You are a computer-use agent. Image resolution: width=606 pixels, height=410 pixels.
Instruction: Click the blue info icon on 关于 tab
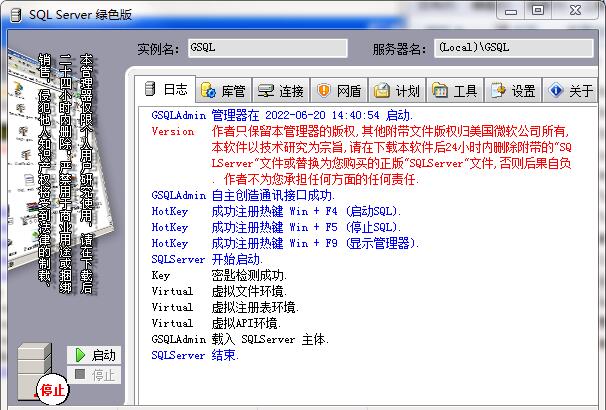[555, 90]
